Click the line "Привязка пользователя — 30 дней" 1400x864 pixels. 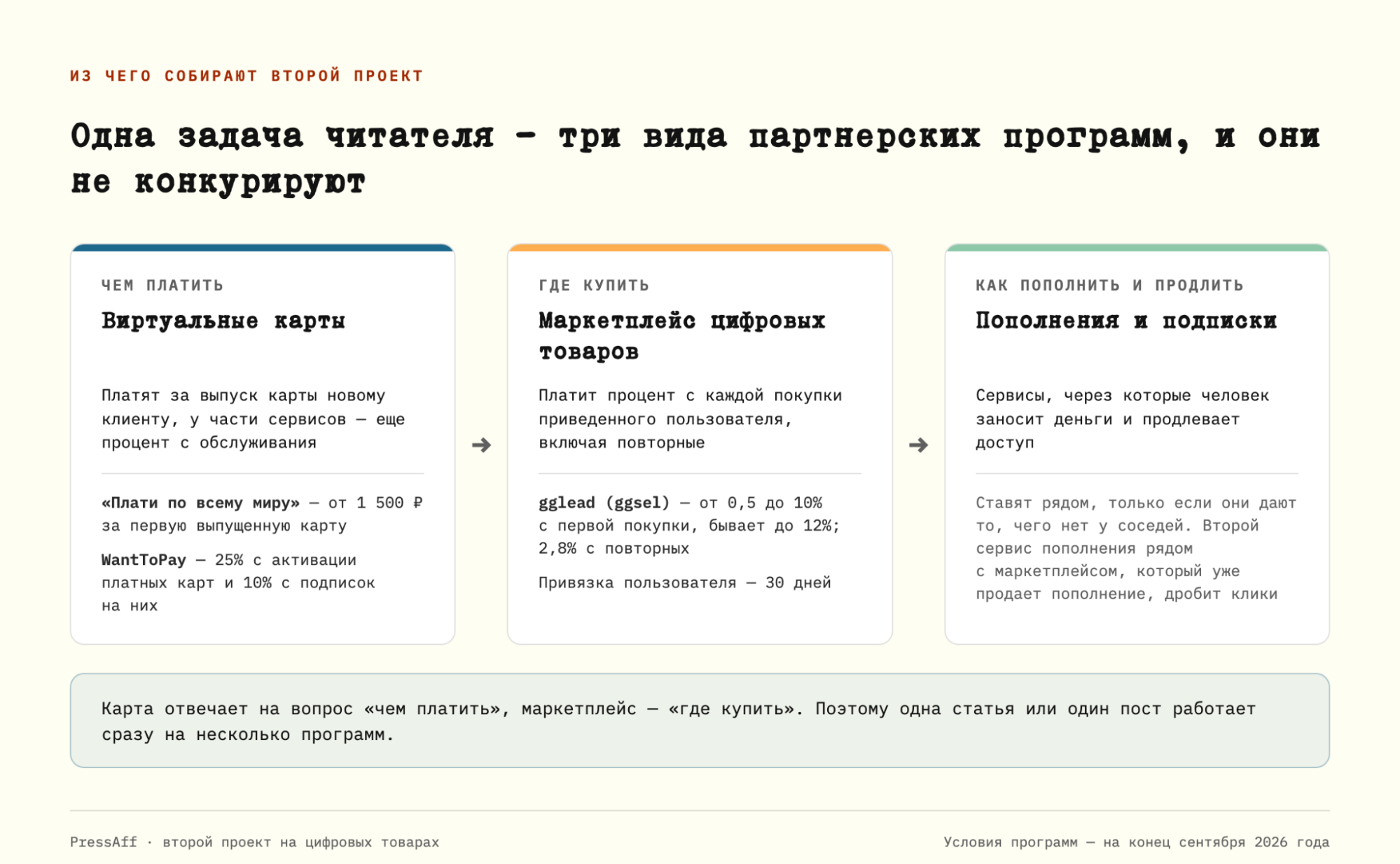[685, 583]
